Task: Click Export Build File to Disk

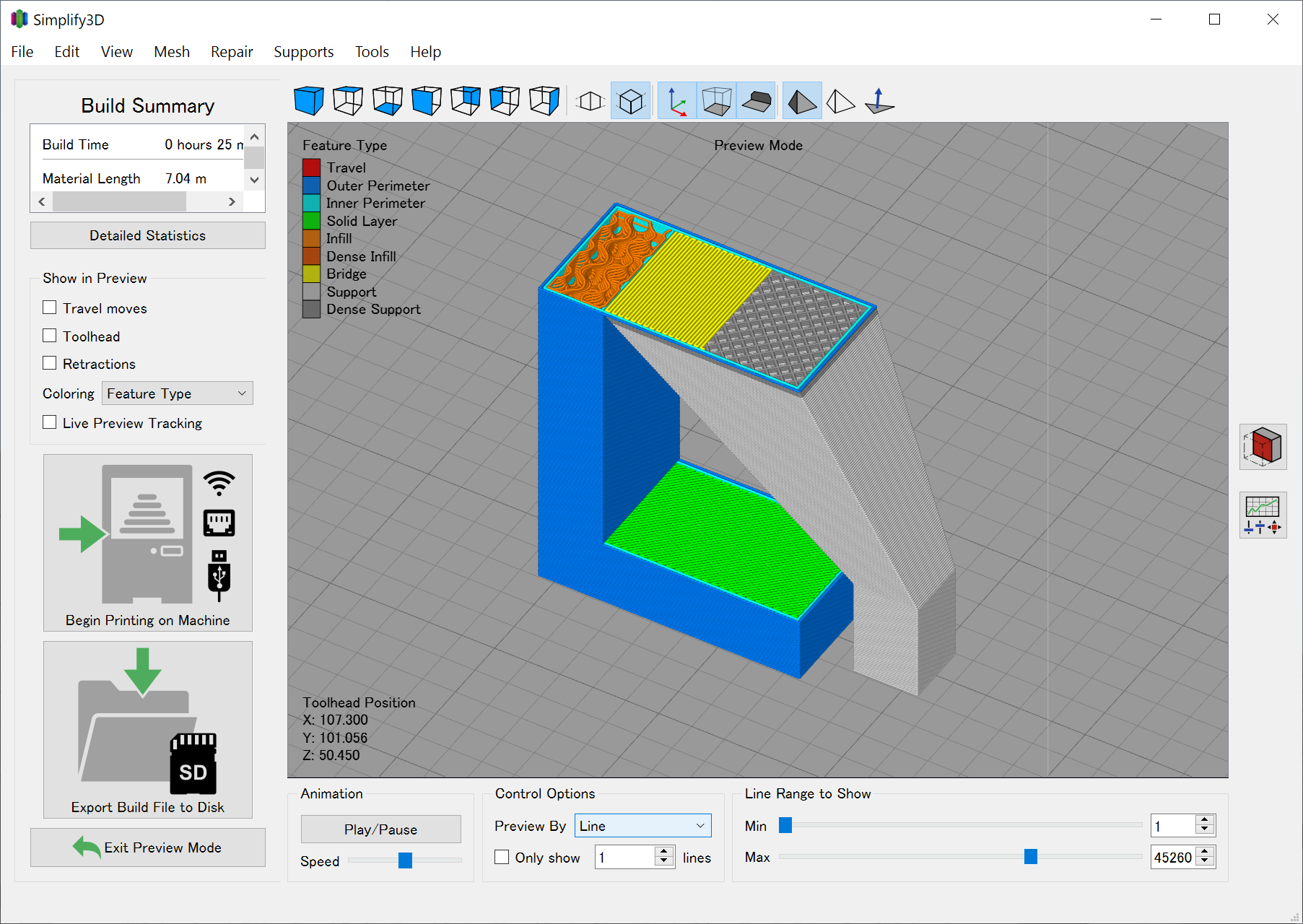Action: [148, 730]
